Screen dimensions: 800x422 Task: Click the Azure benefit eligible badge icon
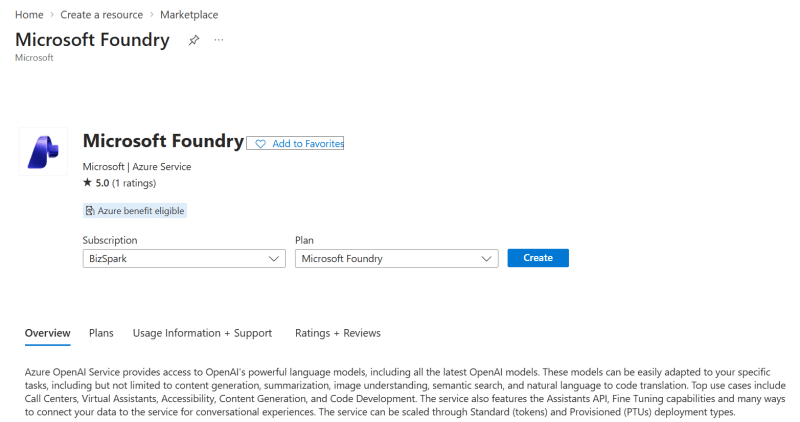pos(90,211)
